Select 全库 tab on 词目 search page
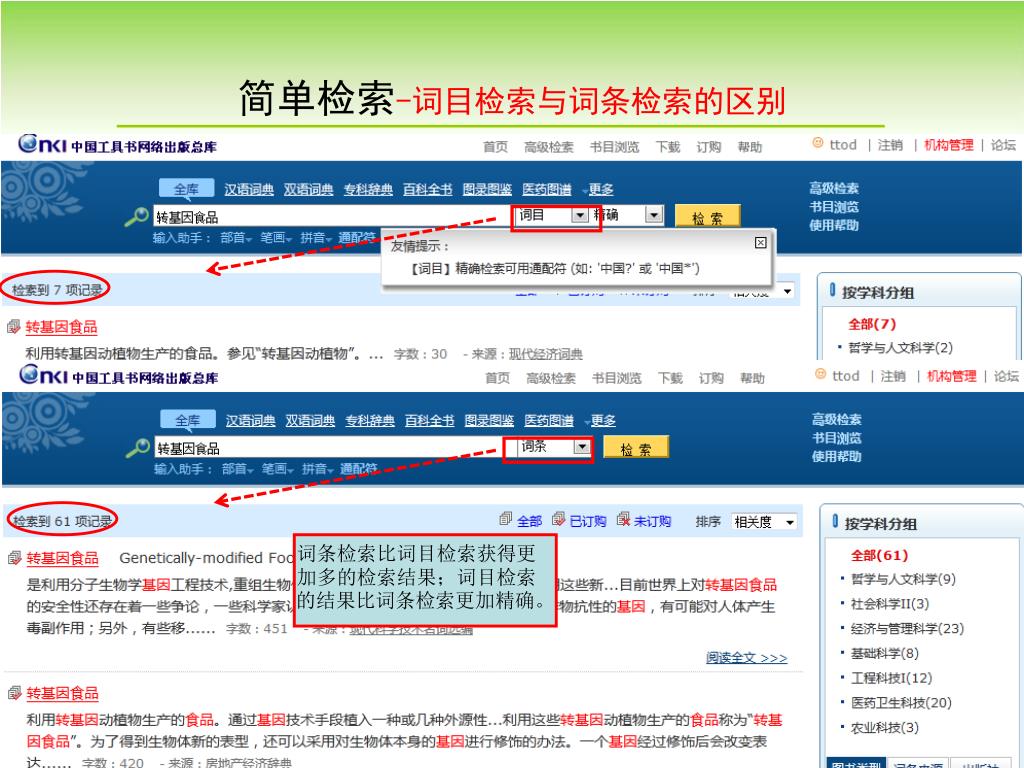Image resolution: width=1024 pixels, height=768 pixels. pos(187,189)
